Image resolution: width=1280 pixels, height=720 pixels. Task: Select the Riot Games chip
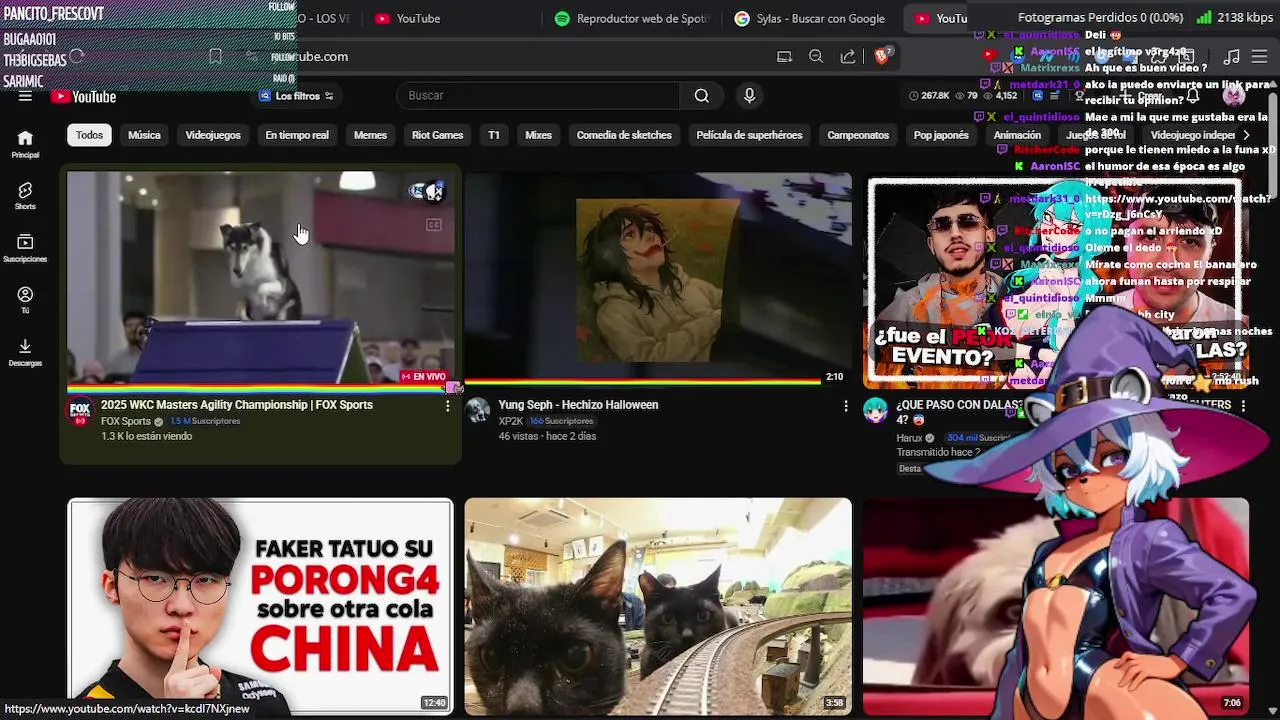point(438,135)
